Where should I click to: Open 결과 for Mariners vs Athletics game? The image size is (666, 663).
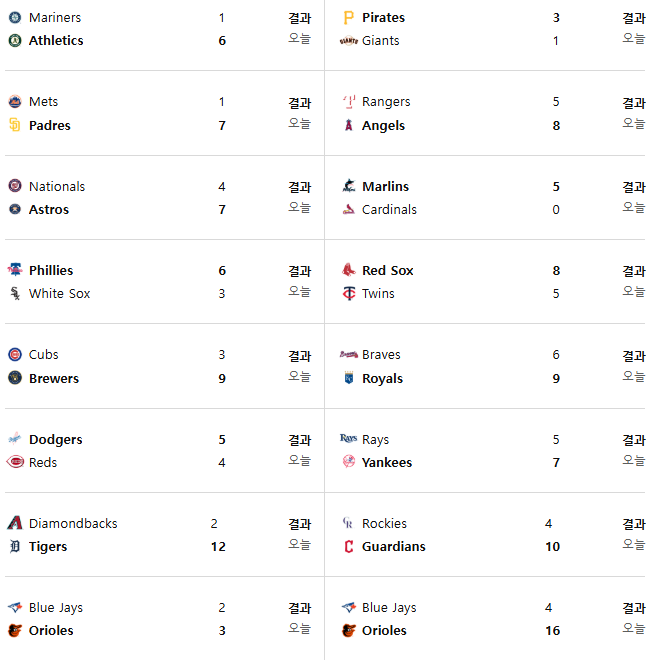(300, 18)
